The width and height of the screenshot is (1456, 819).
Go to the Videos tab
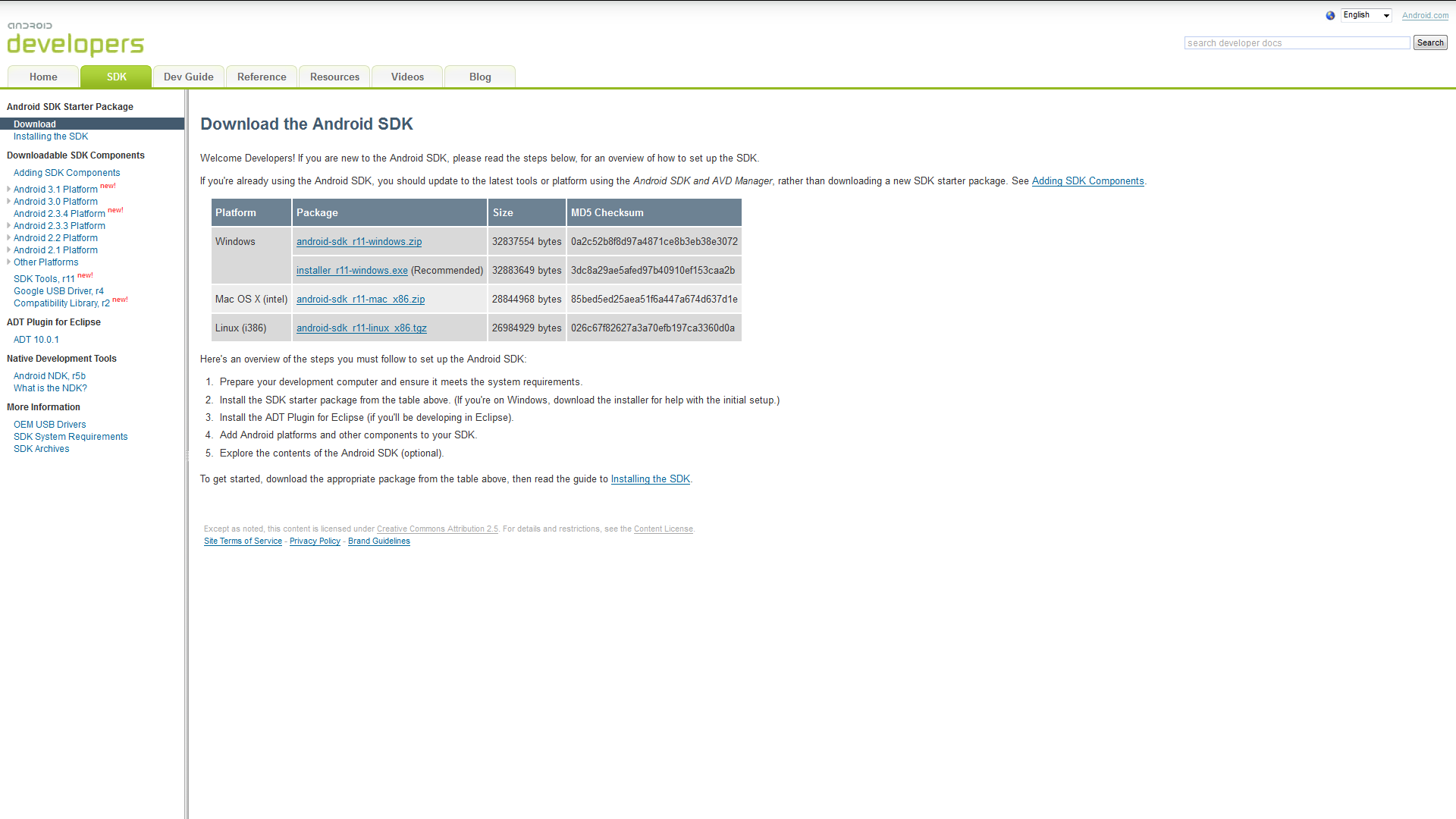[407, 77]
